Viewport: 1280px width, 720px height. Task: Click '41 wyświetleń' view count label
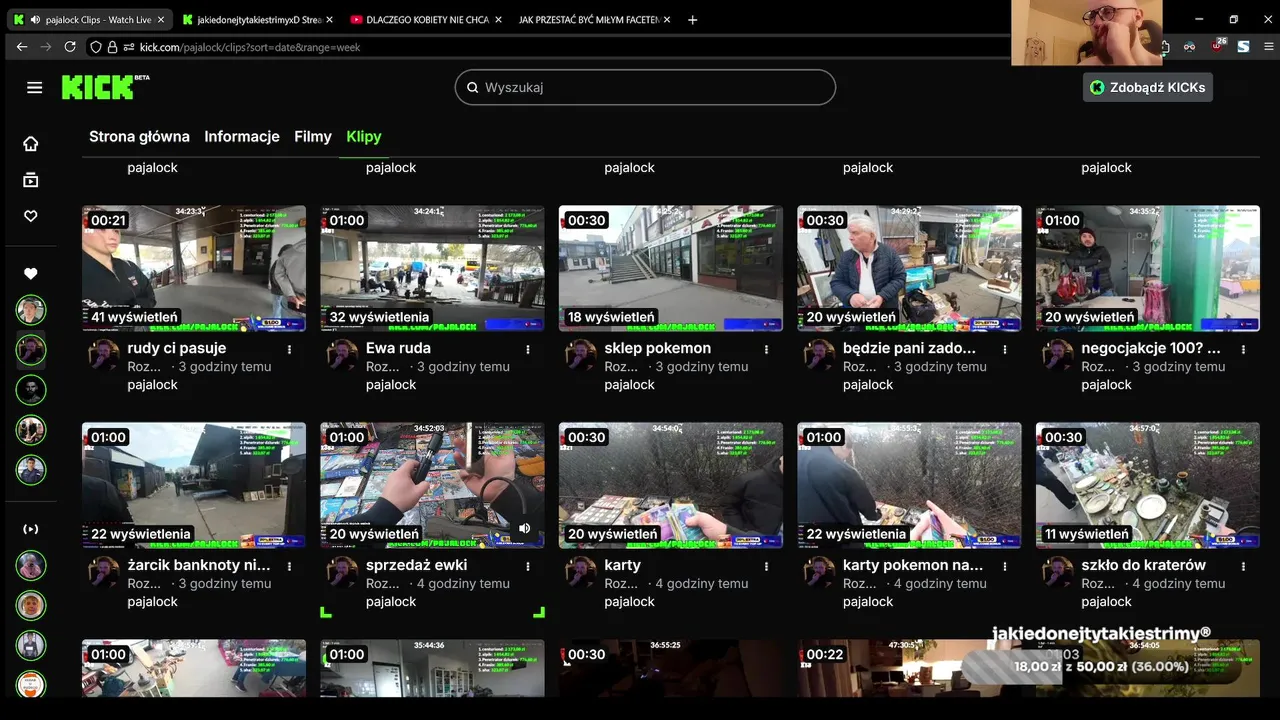134,317
